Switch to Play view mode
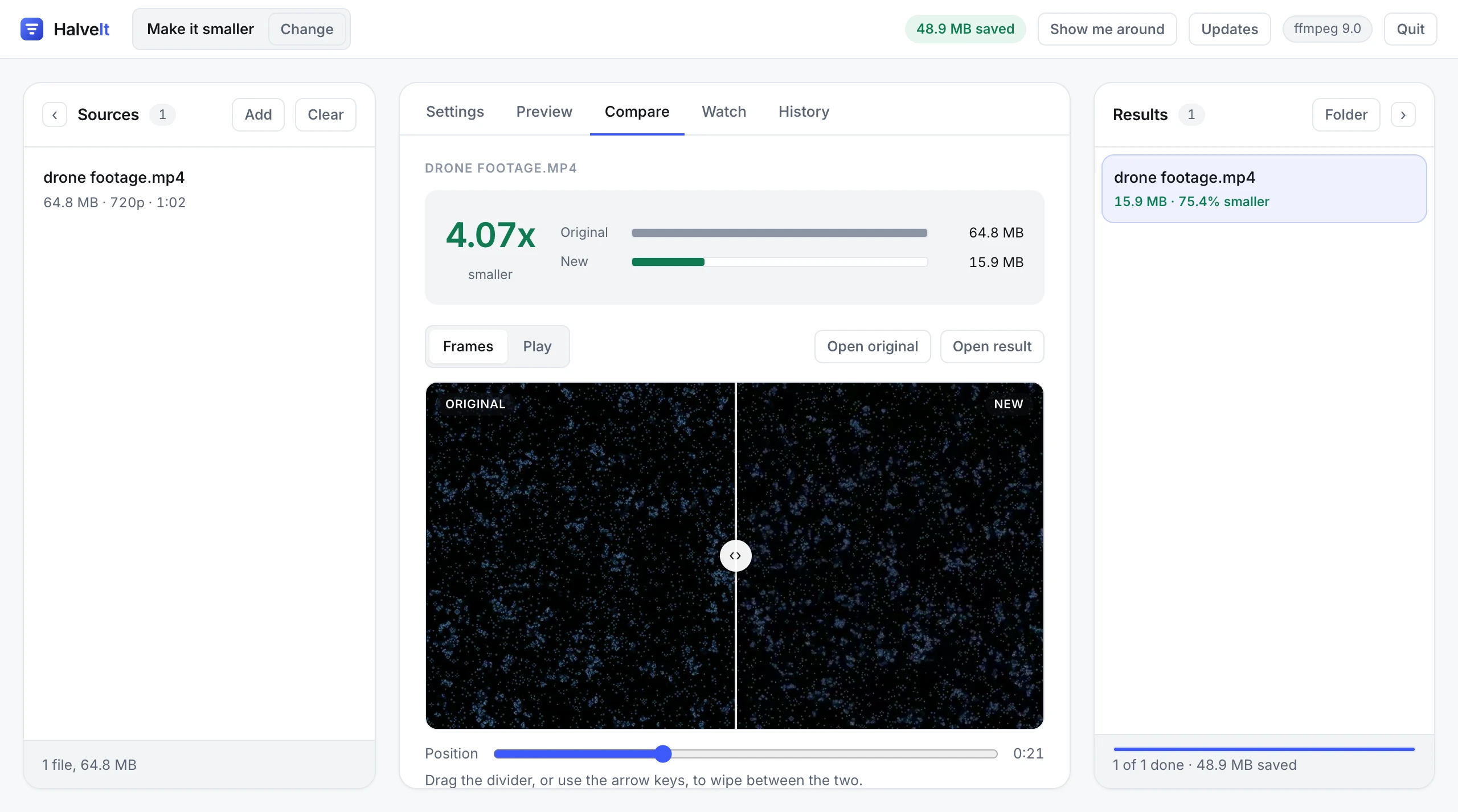Screen dimensions: 1458x812 coord(537,346)
